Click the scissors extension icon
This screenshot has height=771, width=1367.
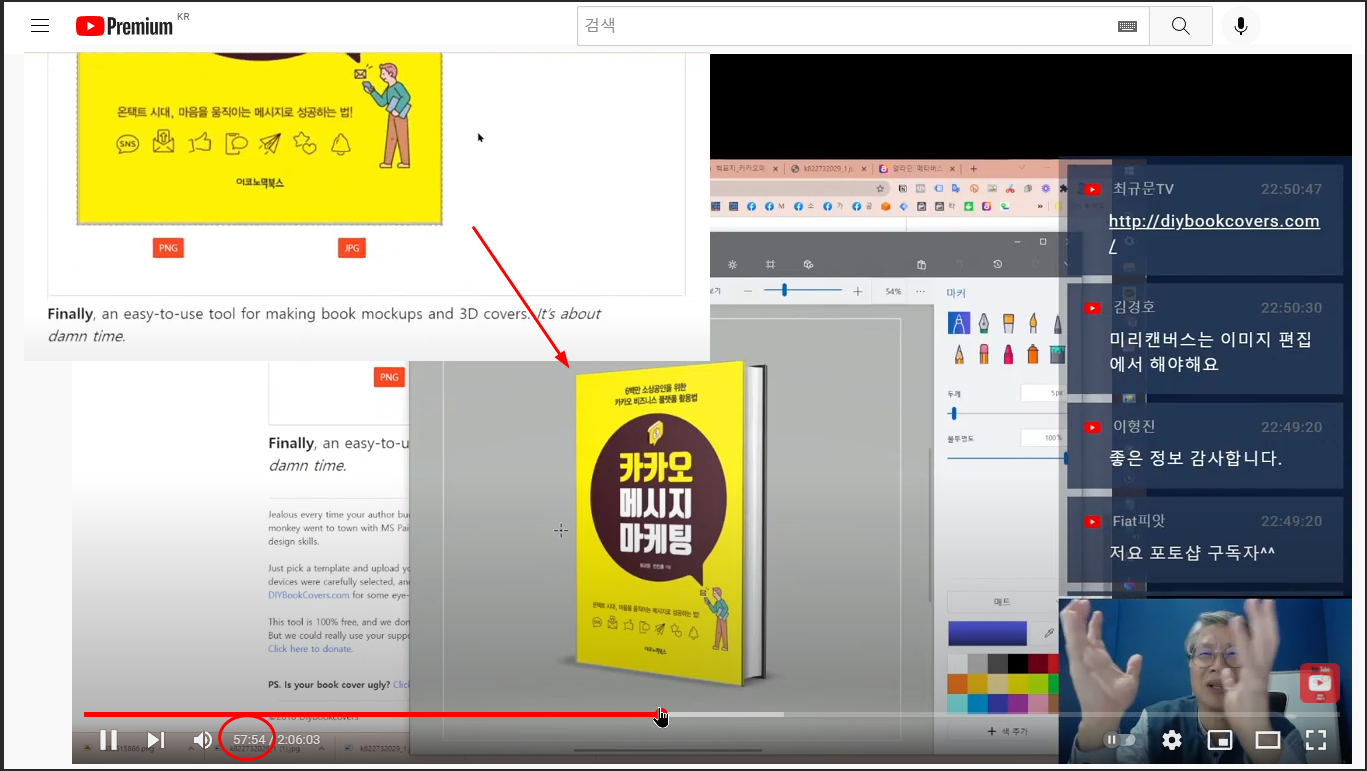(1010, 188)
